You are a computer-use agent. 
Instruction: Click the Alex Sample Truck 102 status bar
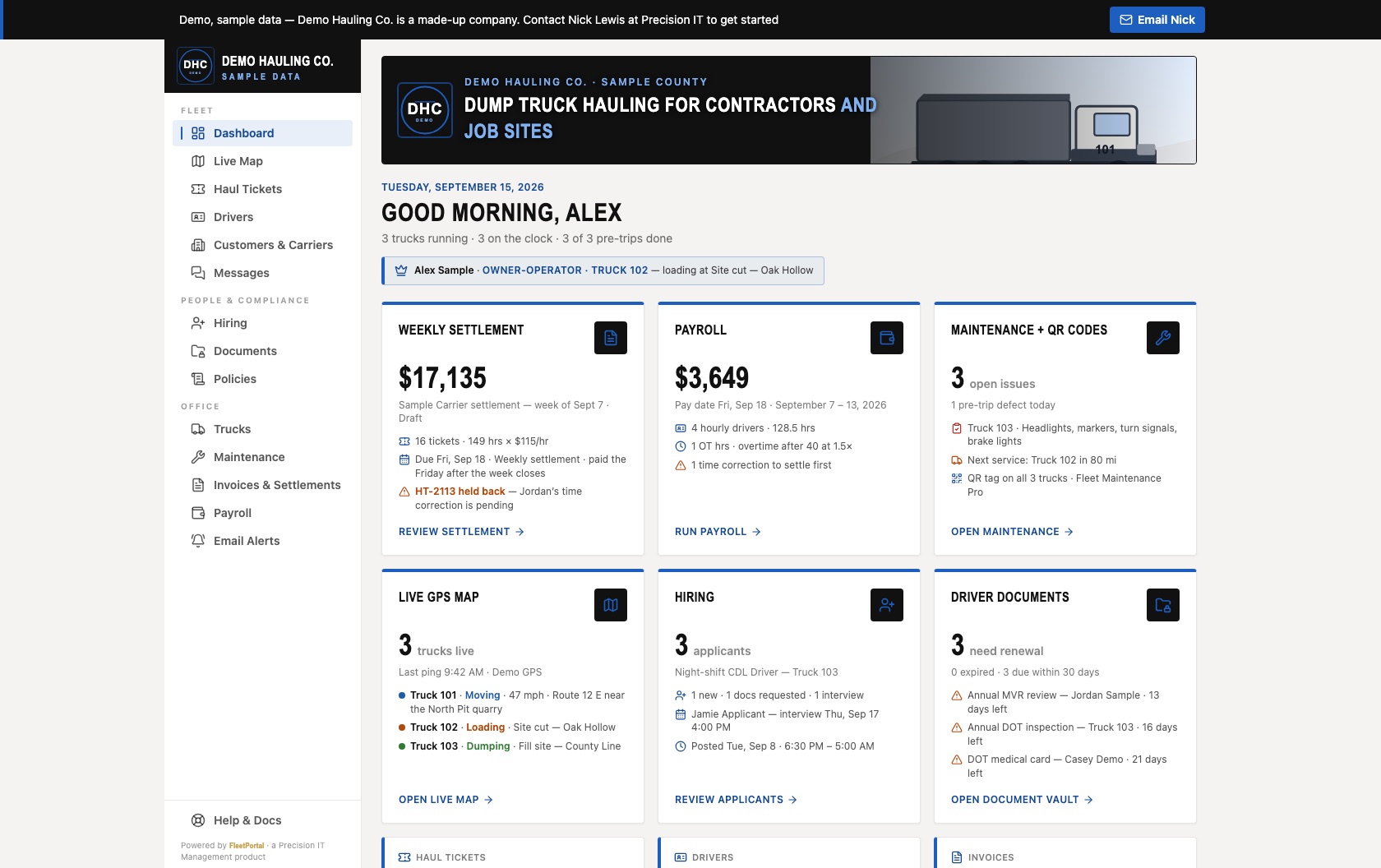click(x=603, y=270)
